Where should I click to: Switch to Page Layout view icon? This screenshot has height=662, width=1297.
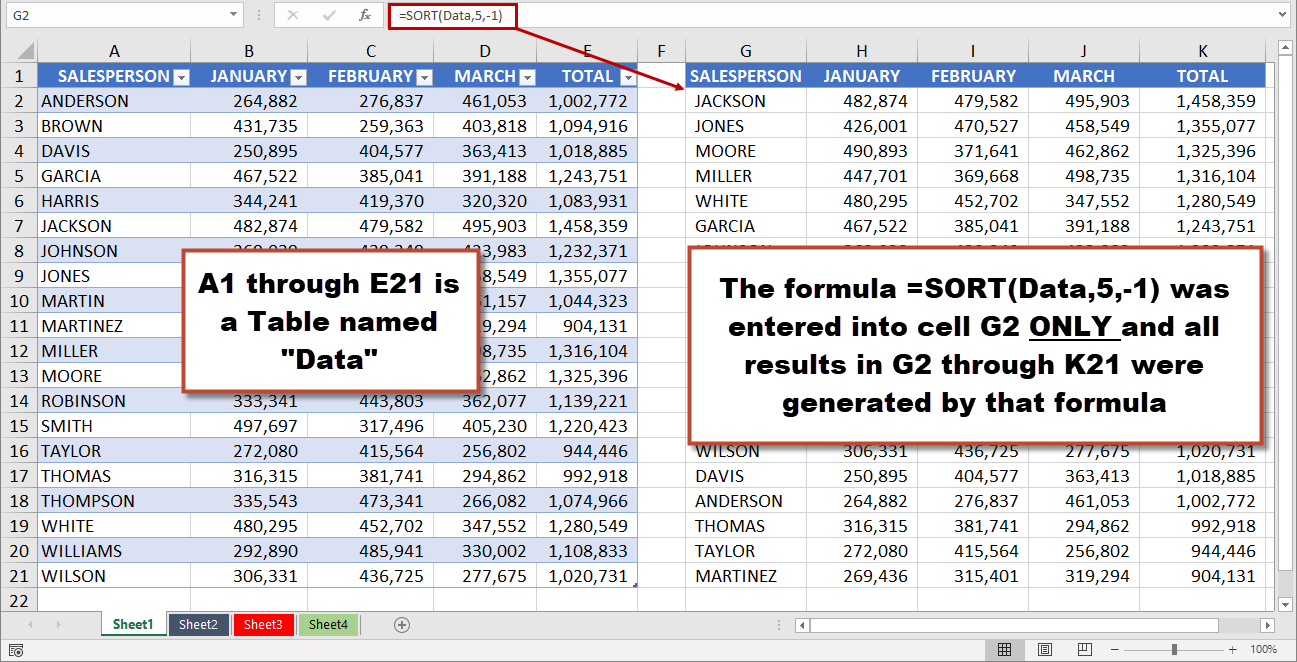point(1045,649)
